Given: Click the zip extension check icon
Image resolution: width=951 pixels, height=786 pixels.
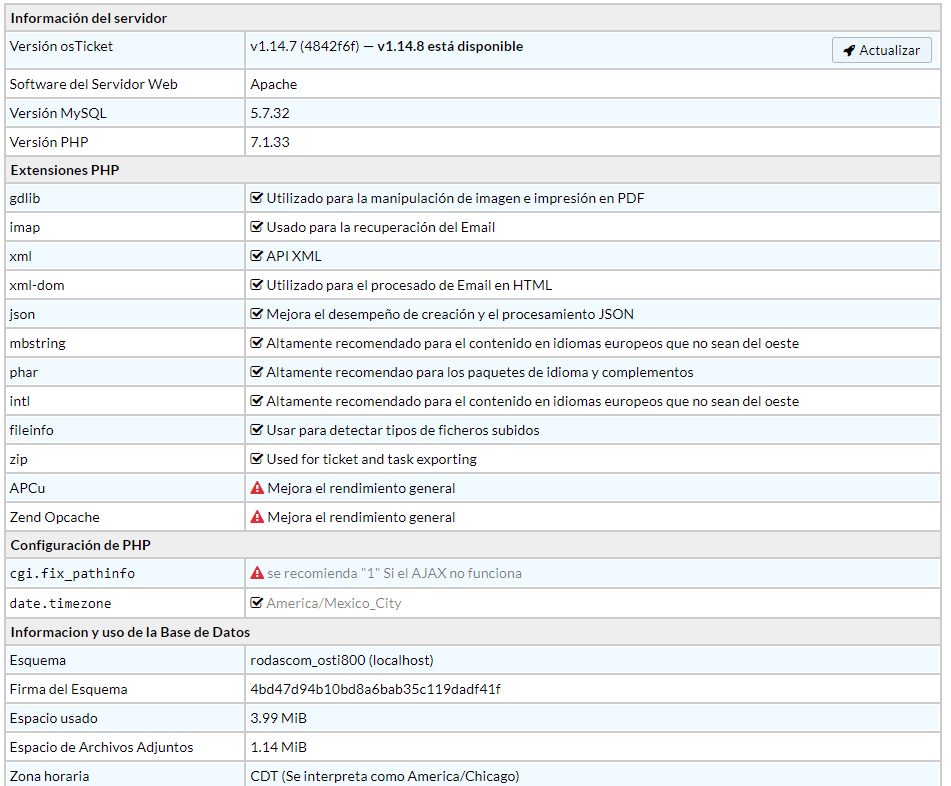Looking at the screenshot, I should click(257, 459).
